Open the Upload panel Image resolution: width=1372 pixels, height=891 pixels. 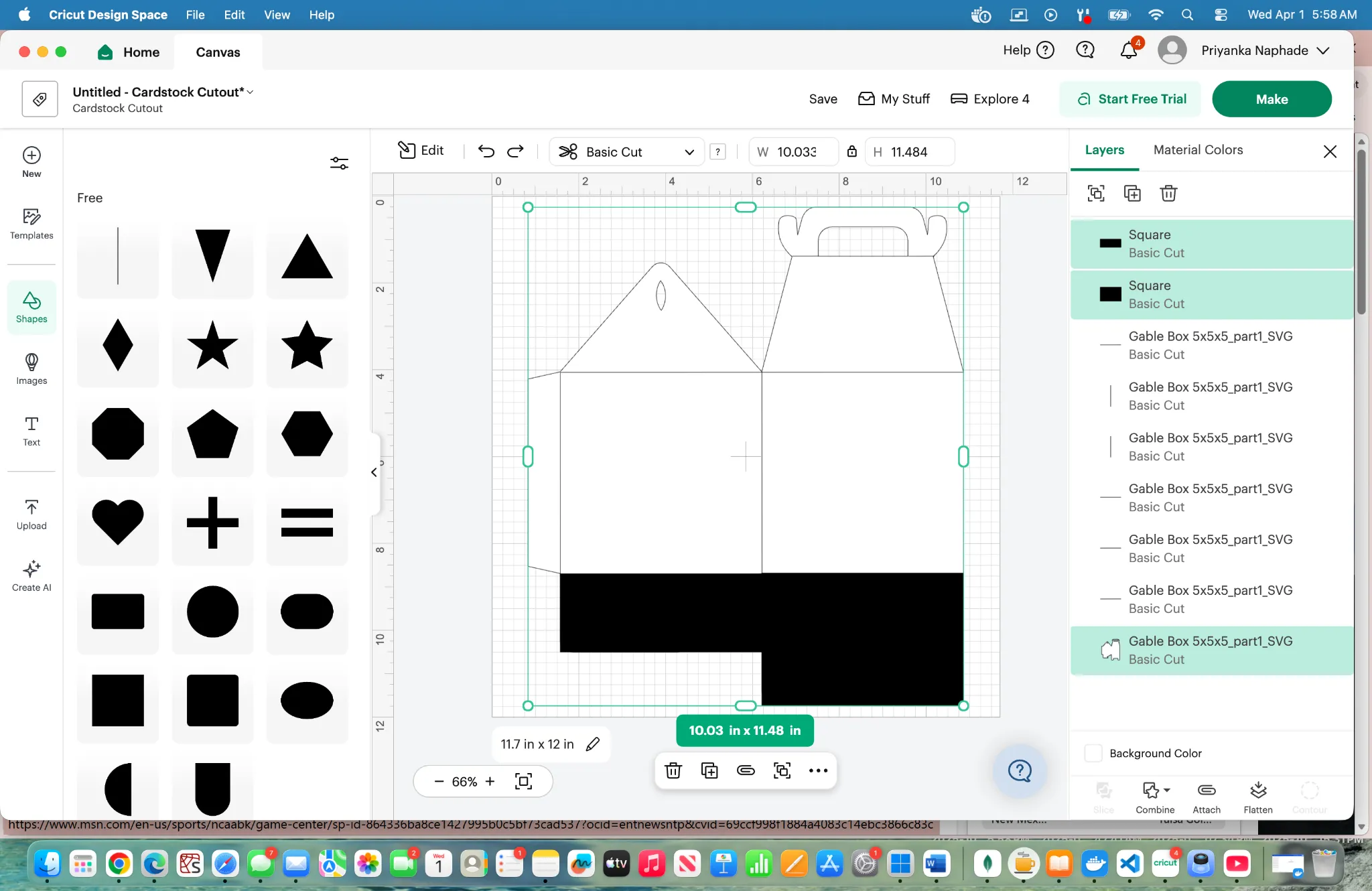[31, 515]
